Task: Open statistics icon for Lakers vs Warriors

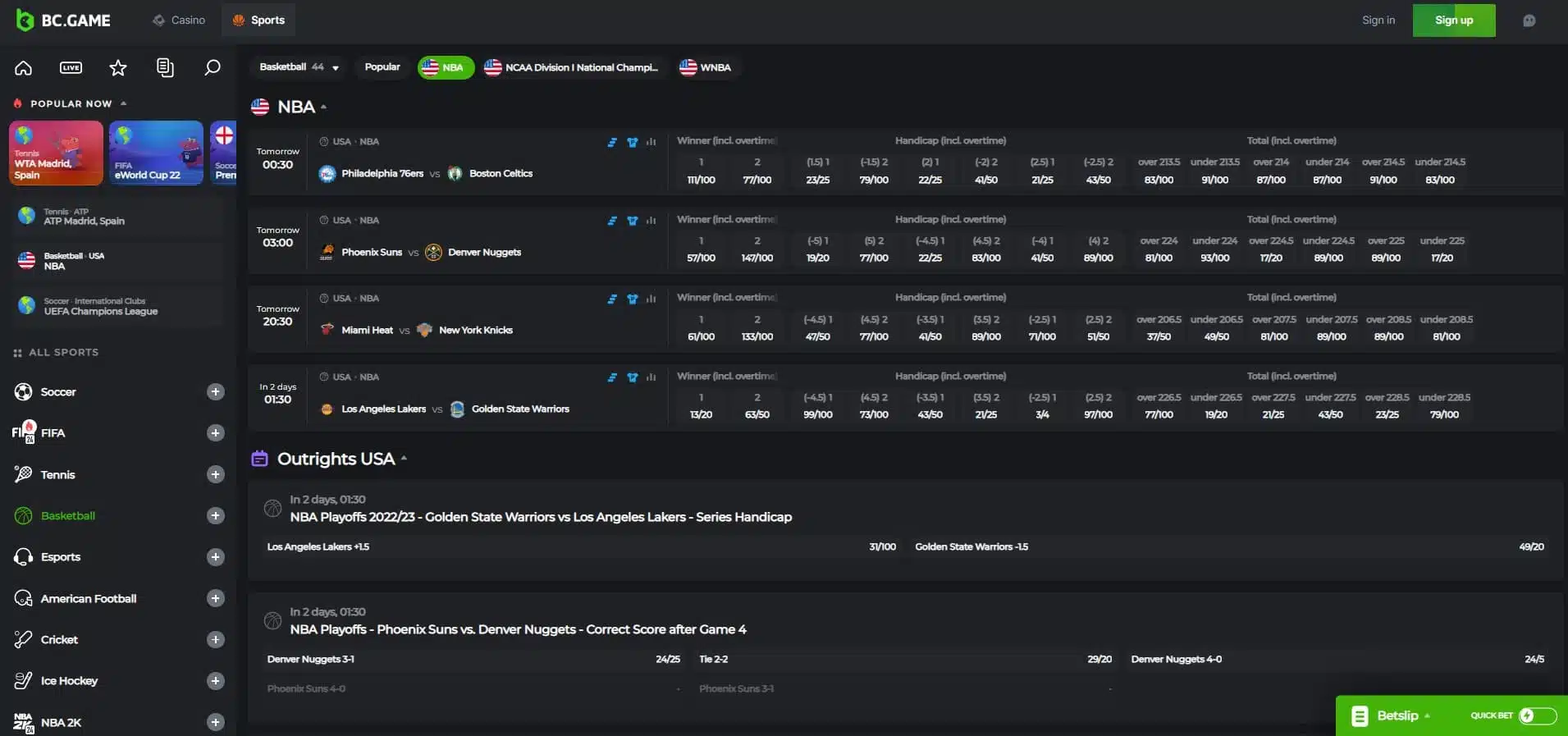Action: click(x=651, y=377)
